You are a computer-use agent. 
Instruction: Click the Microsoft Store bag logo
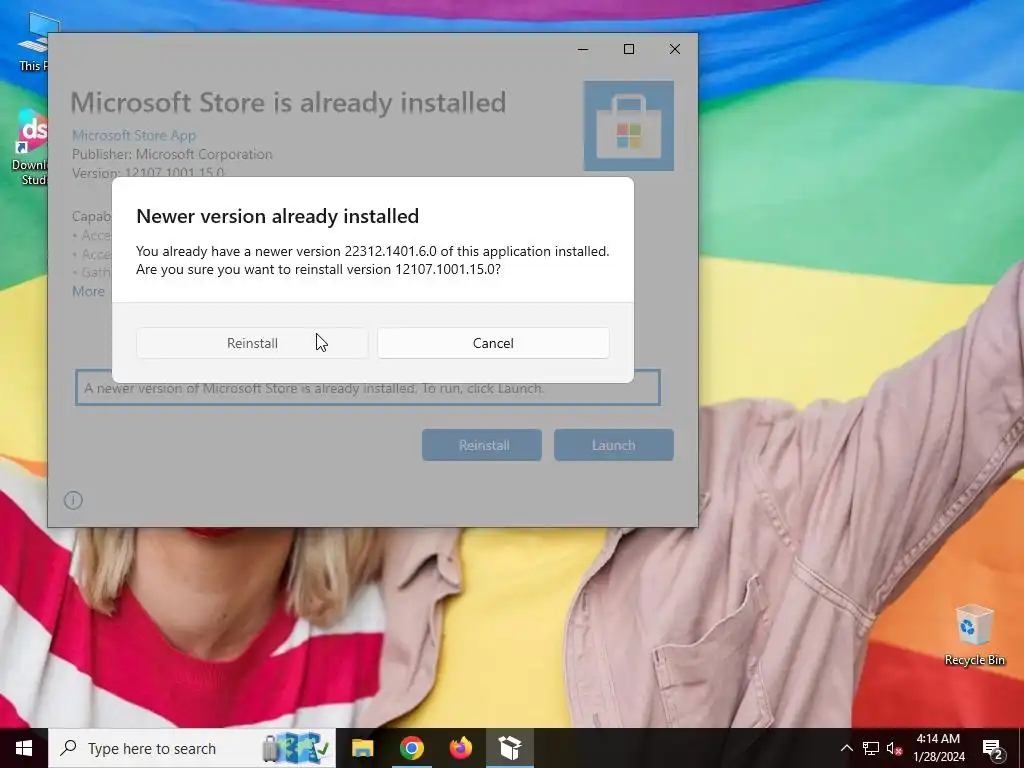click(628, 126)
